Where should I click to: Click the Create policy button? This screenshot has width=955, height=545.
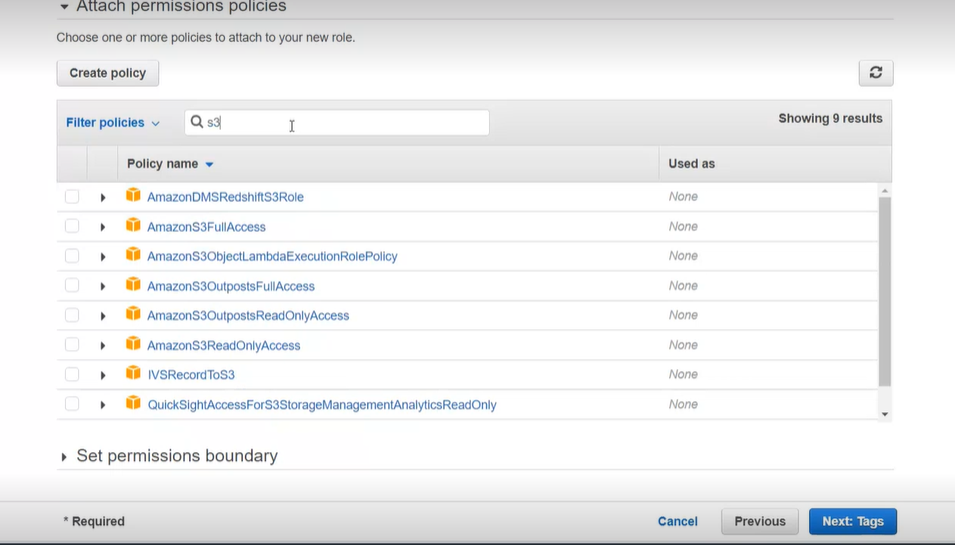click(x=108, y=73)
